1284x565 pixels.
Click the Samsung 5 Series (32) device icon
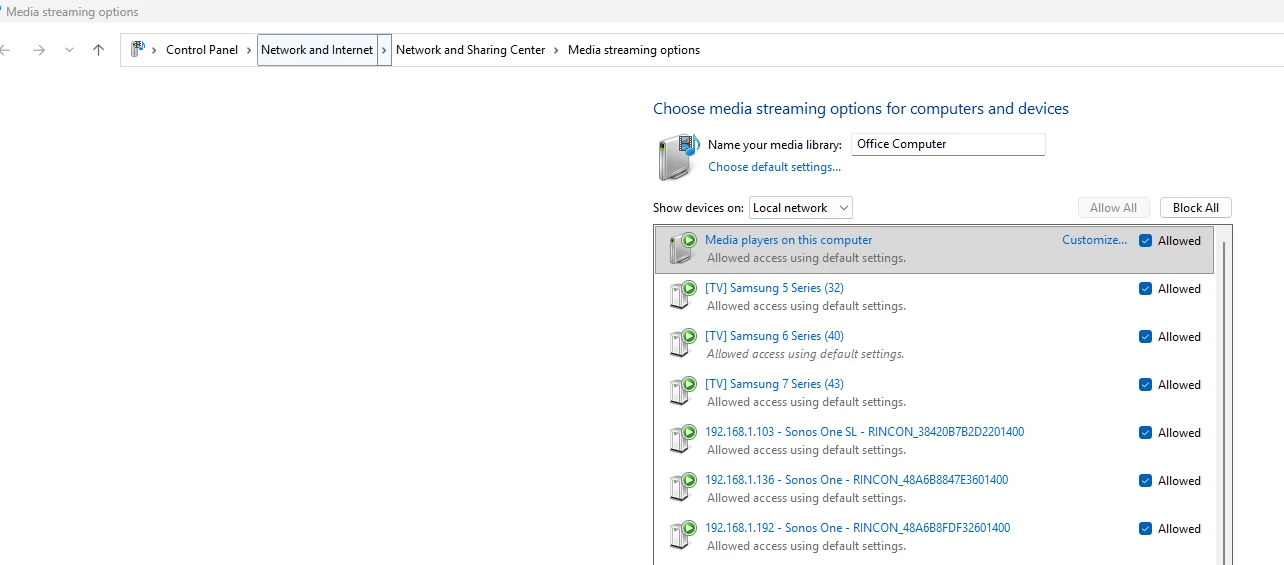(x=683, y=296)
